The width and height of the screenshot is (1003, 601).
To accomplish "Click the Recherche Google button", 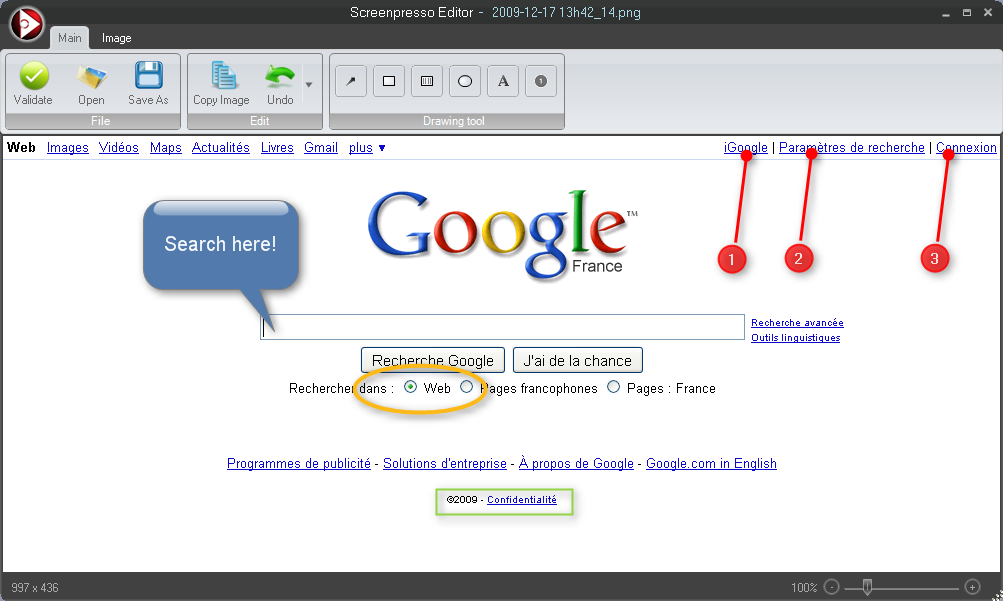I will (x=433, y=361).
